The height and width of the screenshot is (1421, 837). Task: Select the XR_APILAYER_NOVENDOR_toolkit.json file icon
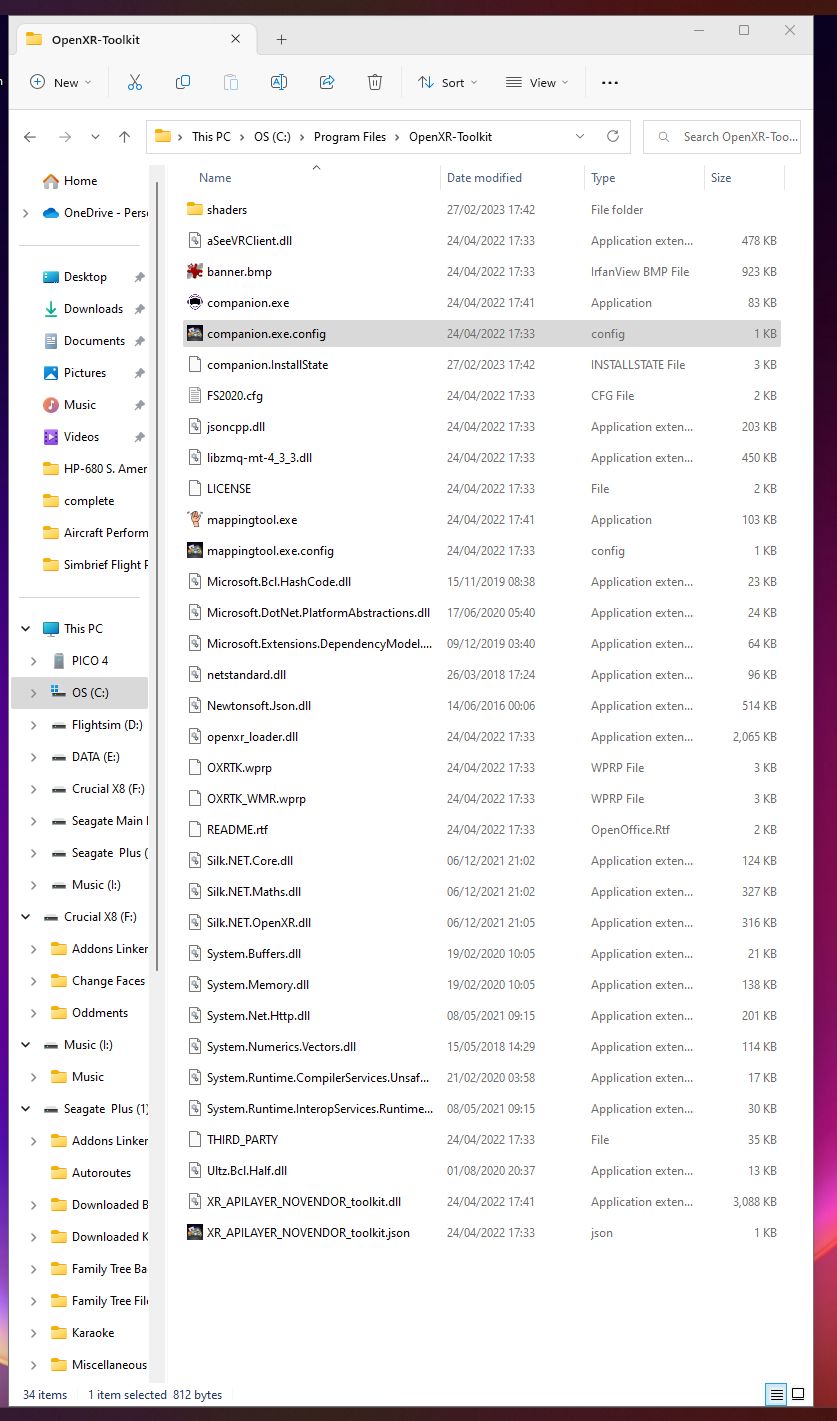[x=195, y=1232]
